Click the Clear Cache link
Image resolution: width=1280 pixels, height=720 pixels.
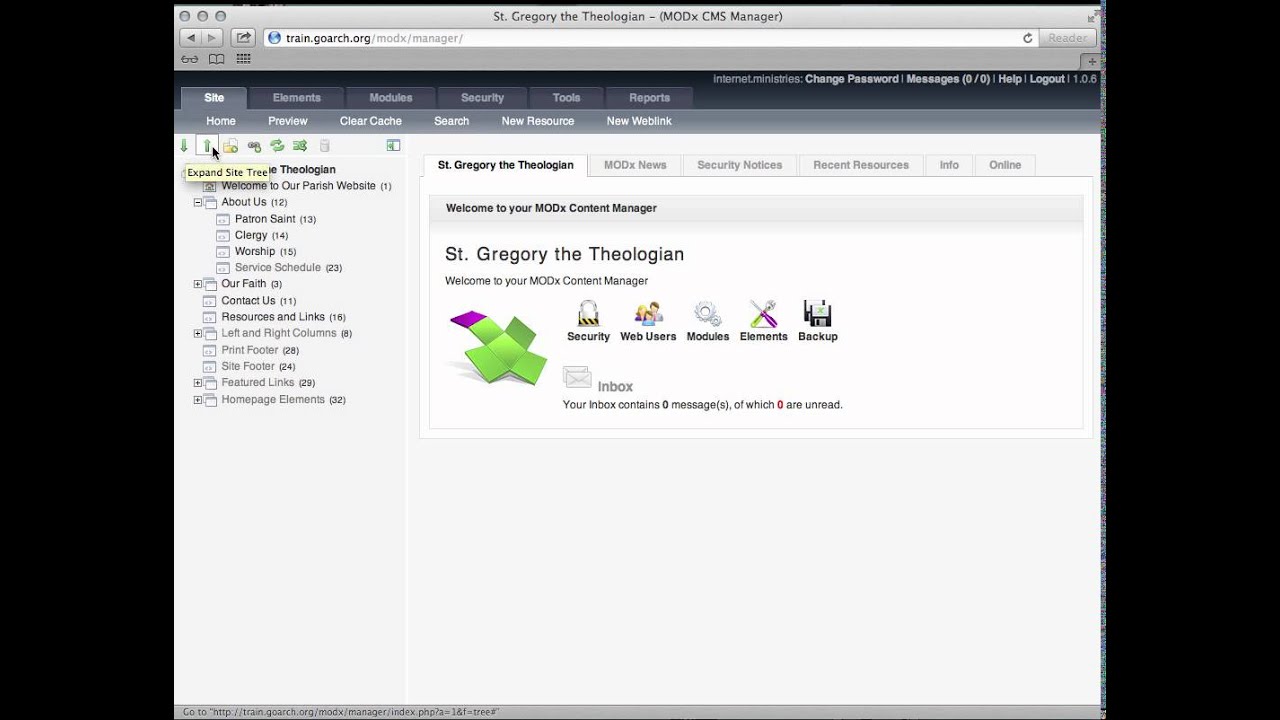pyautogui.click(x=371, y=121)
